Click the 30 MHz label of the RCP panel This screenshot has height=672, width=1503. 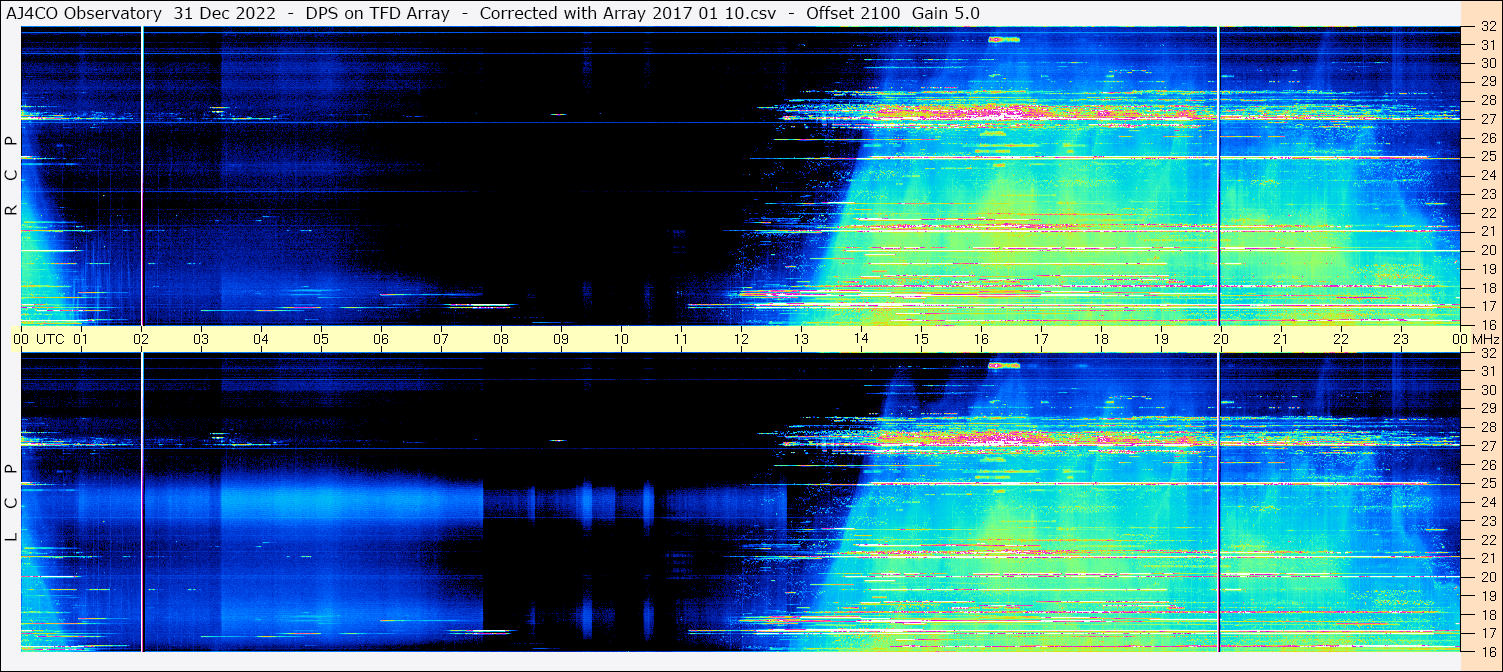1487,63
